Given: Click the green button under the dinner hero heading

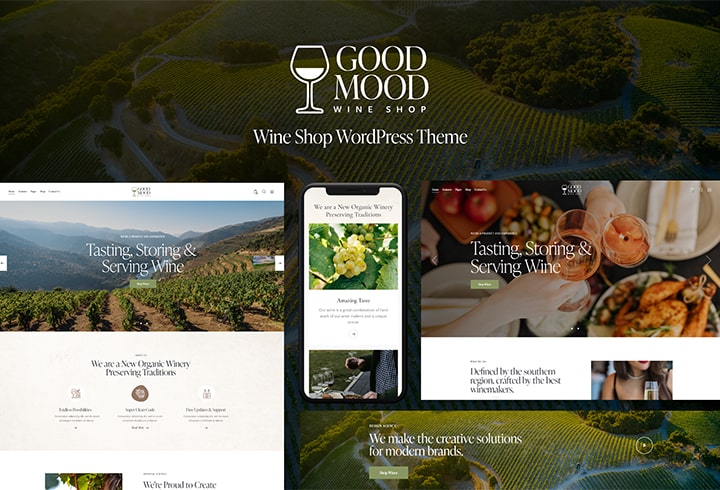Looking at the screenshot, I should [484, 284].
